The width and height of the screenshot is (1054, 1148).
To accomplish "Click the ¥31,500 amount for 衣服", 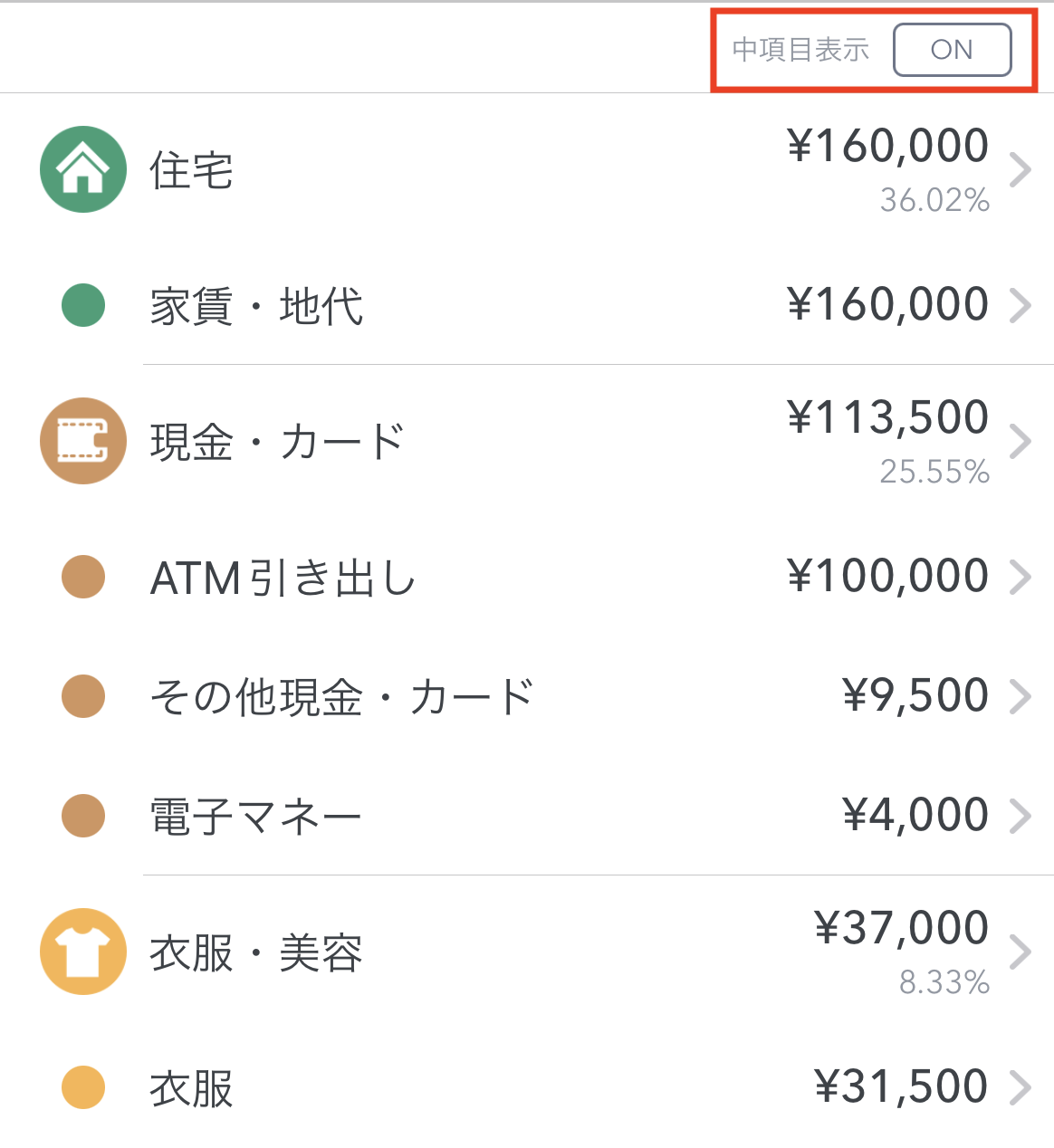I will [901, 1086].
